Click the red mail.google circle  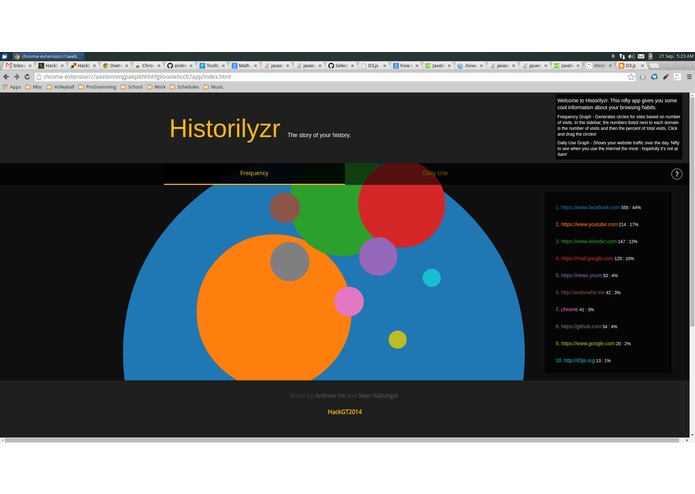pyautogui.click(x=402, y=204)
